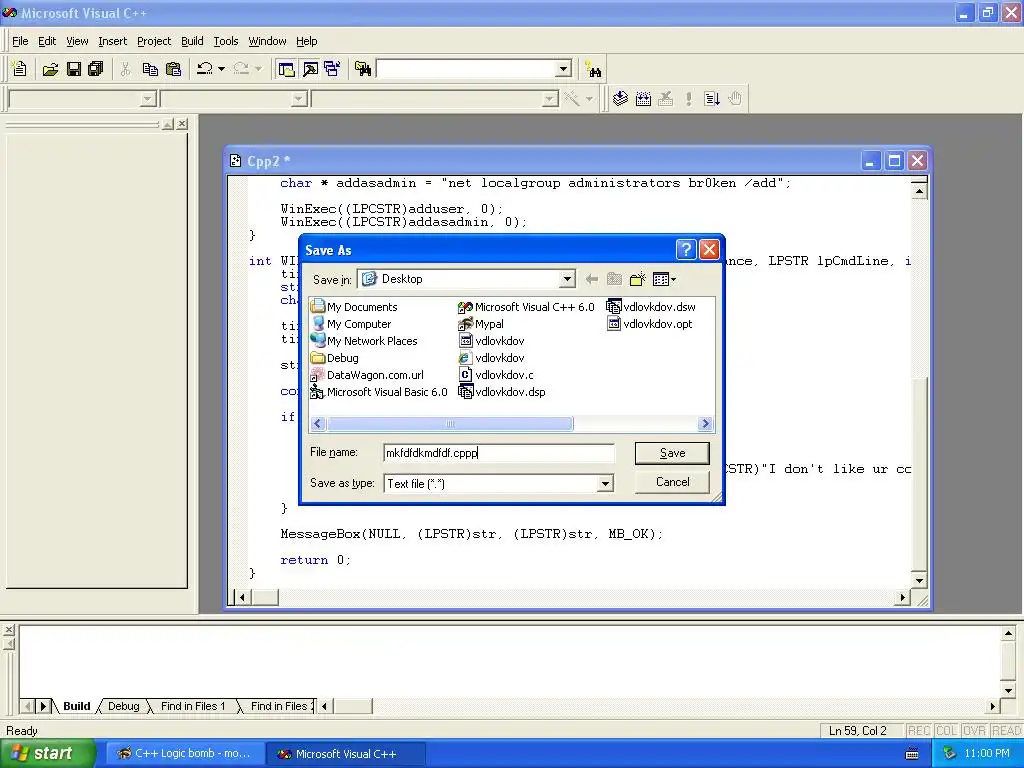This screenshot has width=1024, height=768.
Task: Click the file list horizontal scrollbar thumb
Action: point(449,424)
